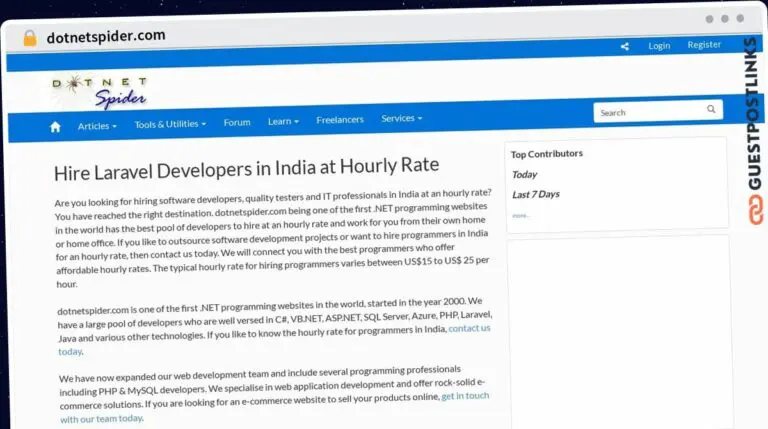Click the 'contact us today' link
Viewport: 768px width, 429px height.
[469, 328]
